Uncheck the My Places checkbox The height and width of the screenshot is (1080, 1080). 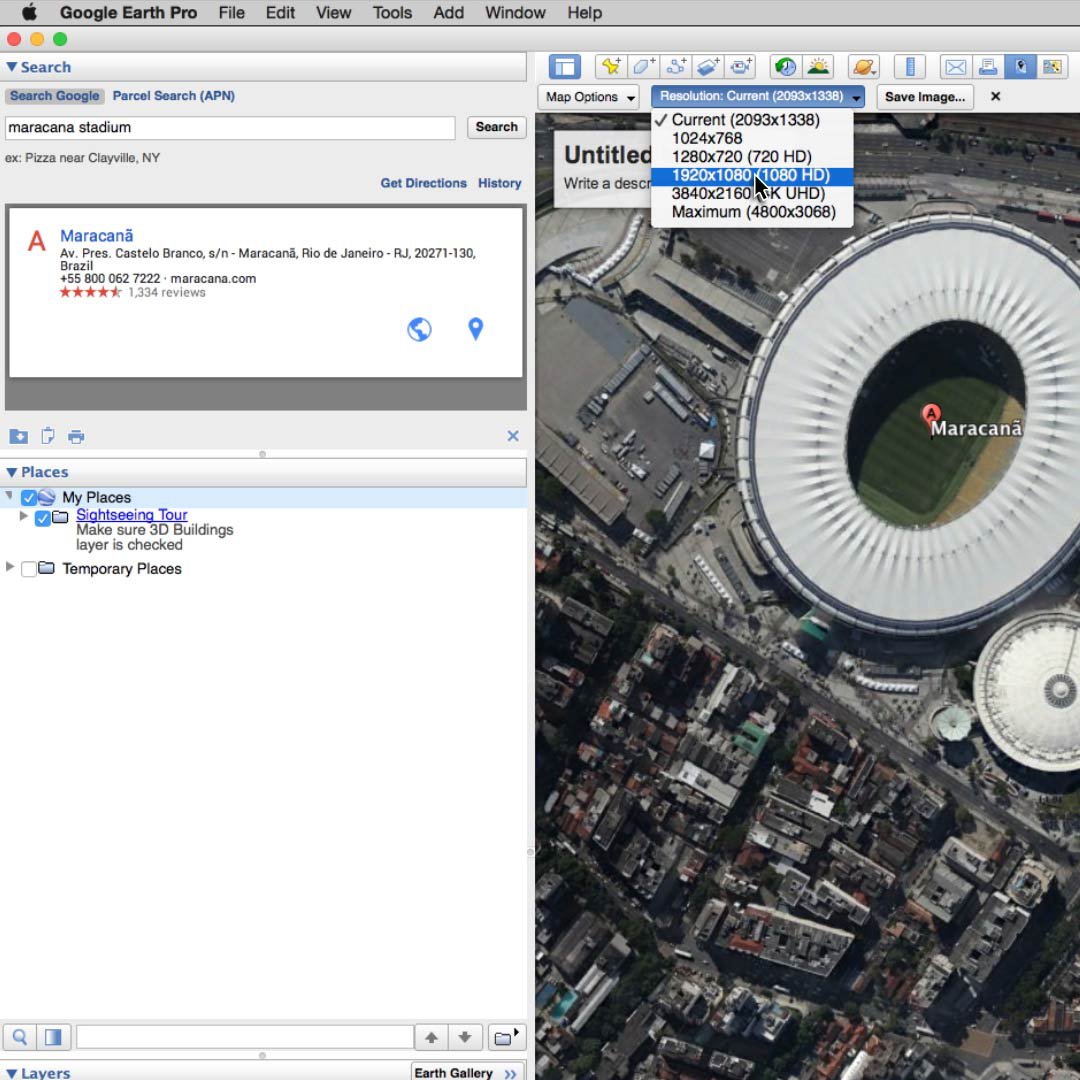[28, 497]
